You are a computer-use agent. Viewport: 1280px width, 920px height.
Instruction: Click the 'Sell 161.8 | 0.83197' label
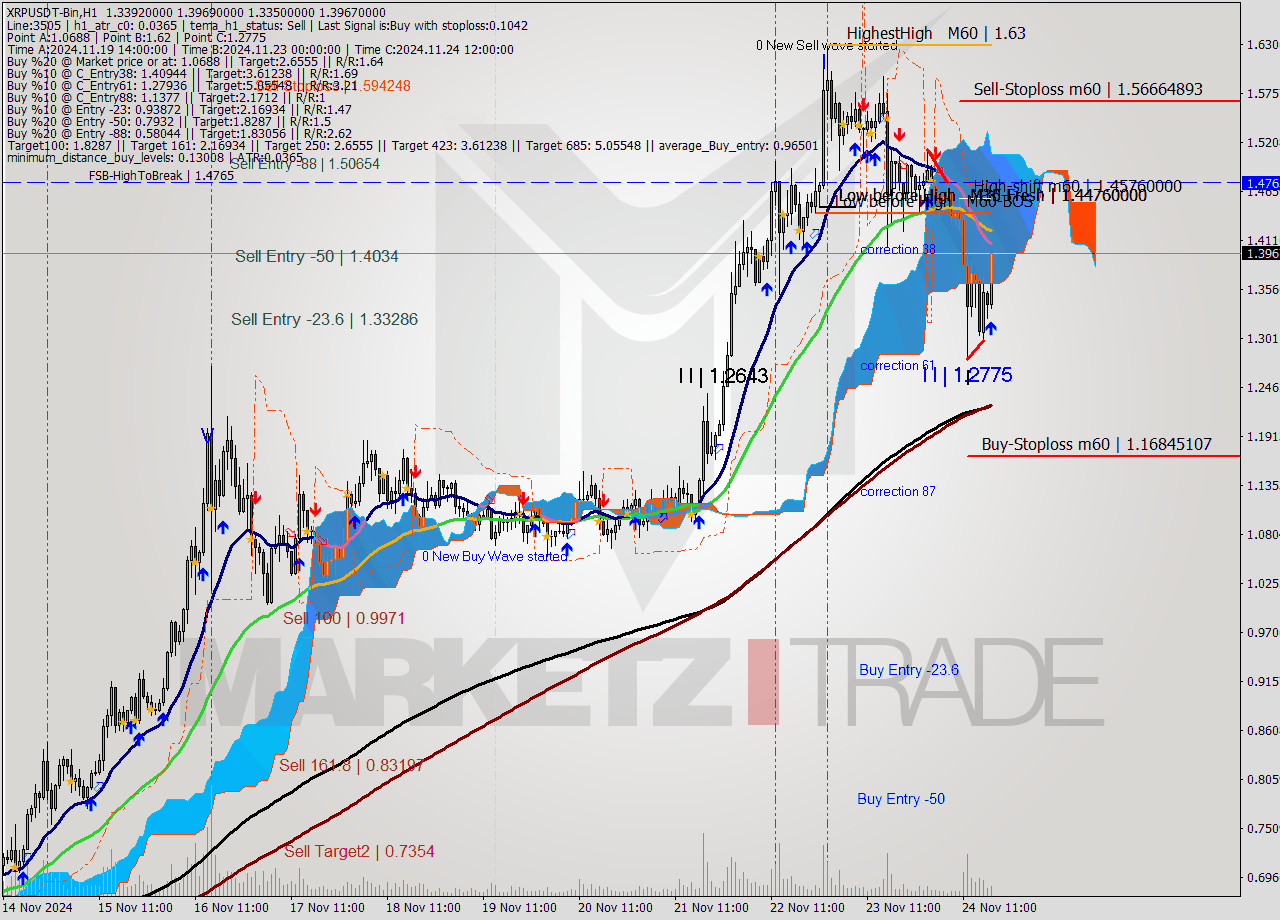tap(351, 765)
